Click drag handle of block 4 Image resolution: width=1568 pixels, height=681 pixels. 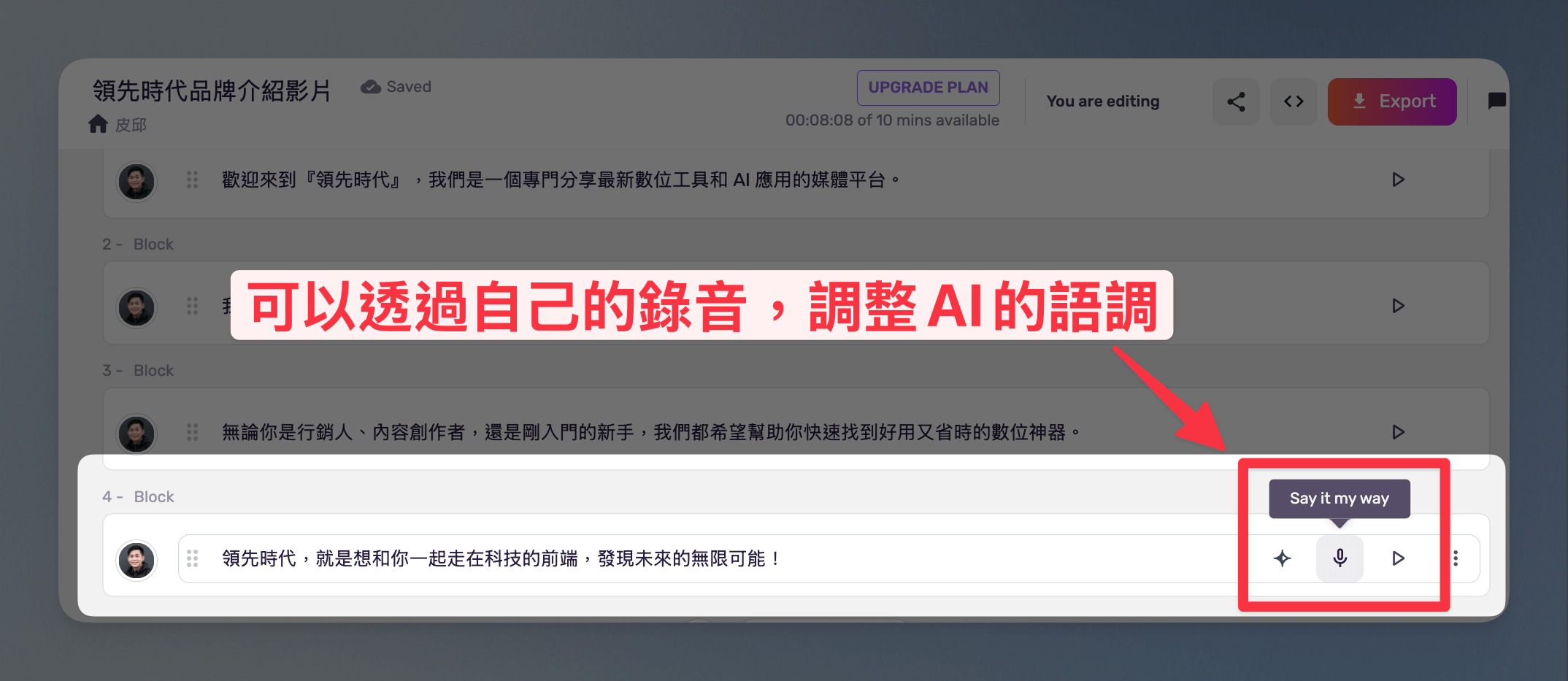(192, 558)
